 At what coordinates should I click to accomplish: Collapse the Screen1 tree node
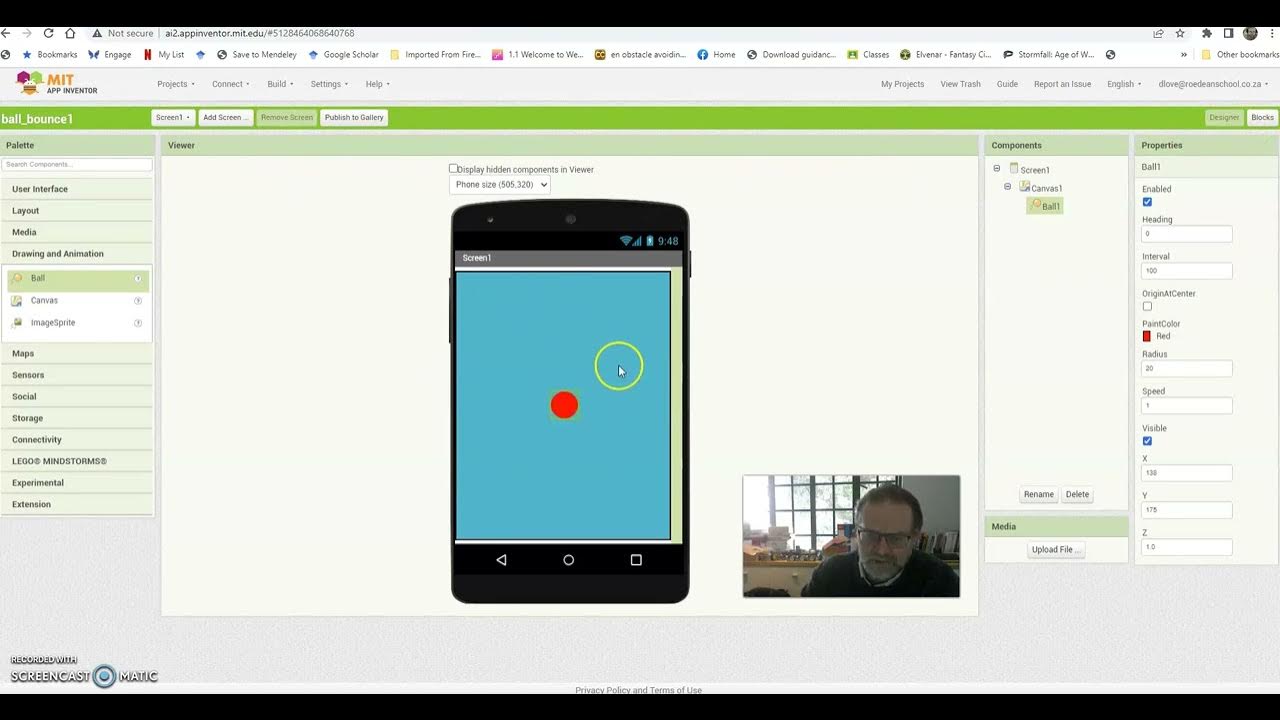[996, 169]
